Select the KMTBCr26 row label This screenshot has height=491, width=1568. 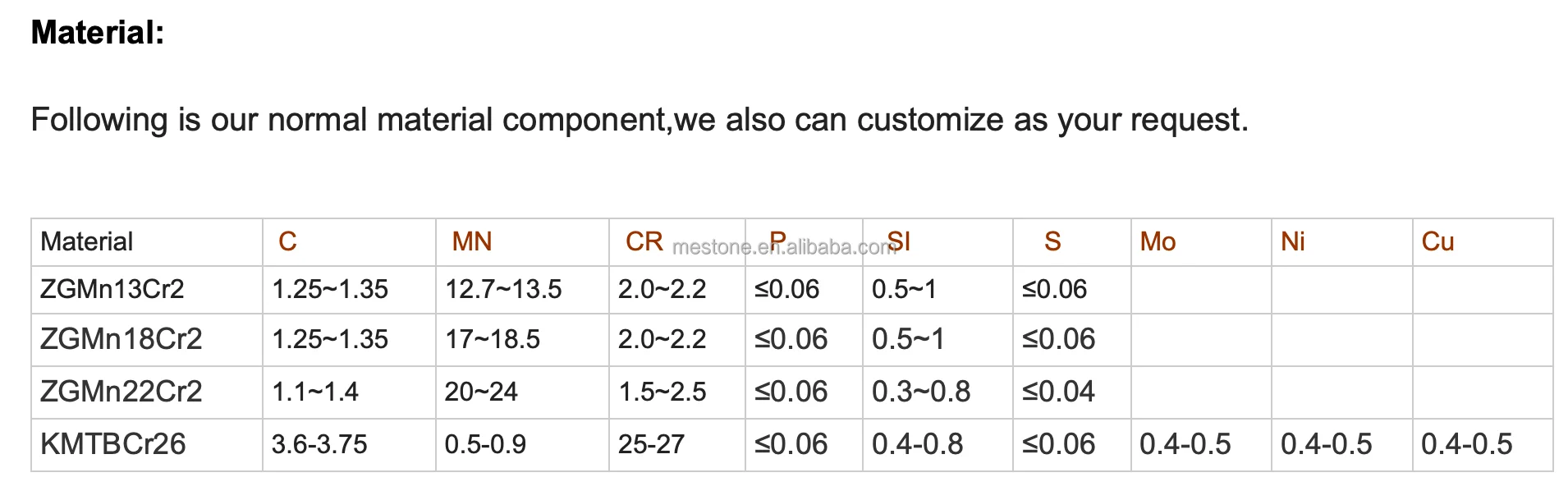(112, 444)
